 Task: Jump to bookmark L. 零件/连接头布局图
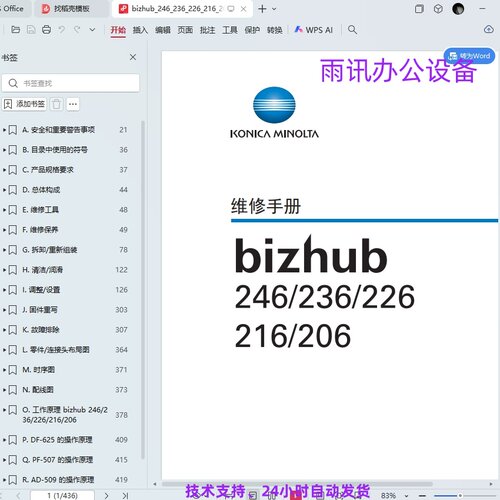(56, 350)
